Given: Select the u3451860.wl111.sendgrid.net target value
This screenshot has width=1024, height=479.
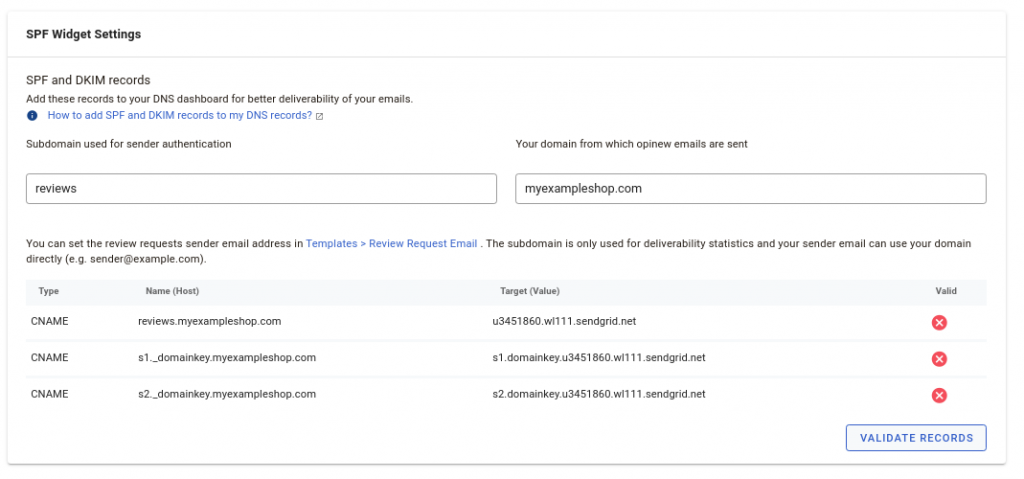Looking at the screenshot, I should coord(564,322).
